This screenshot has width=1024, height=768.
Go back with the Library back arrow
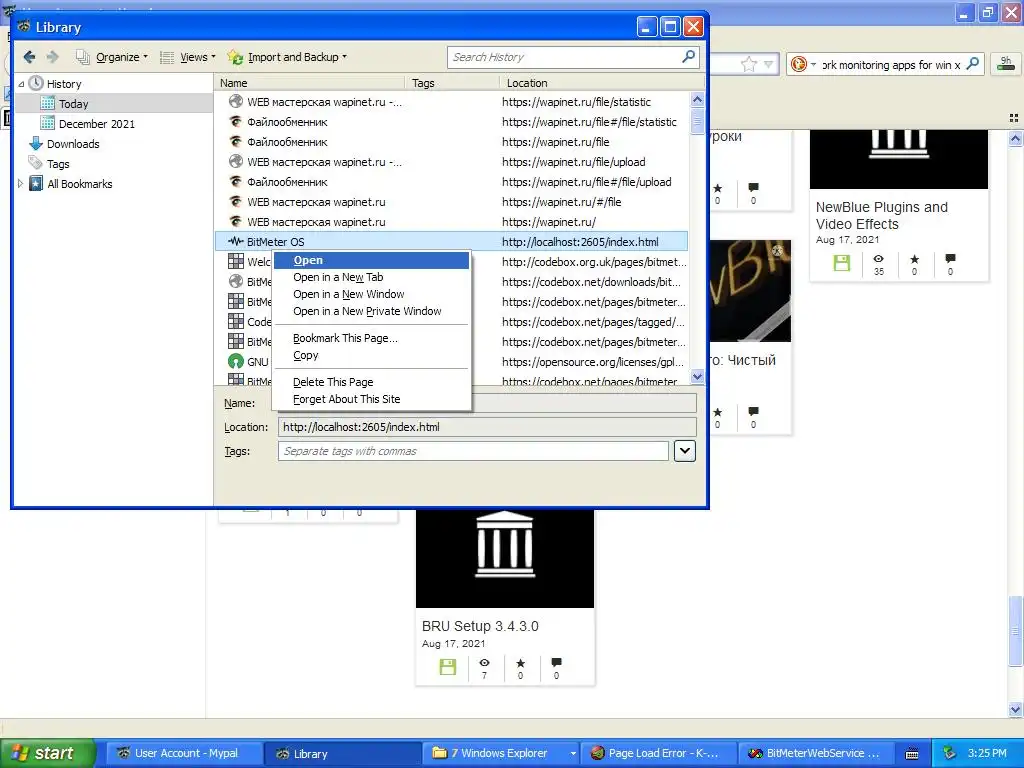click(29, 57)
